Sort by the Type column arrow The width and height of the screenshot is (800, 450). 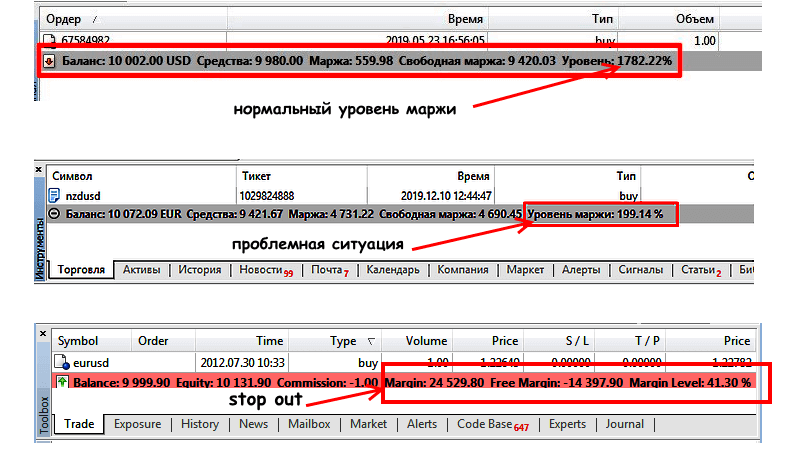[373, 341]
